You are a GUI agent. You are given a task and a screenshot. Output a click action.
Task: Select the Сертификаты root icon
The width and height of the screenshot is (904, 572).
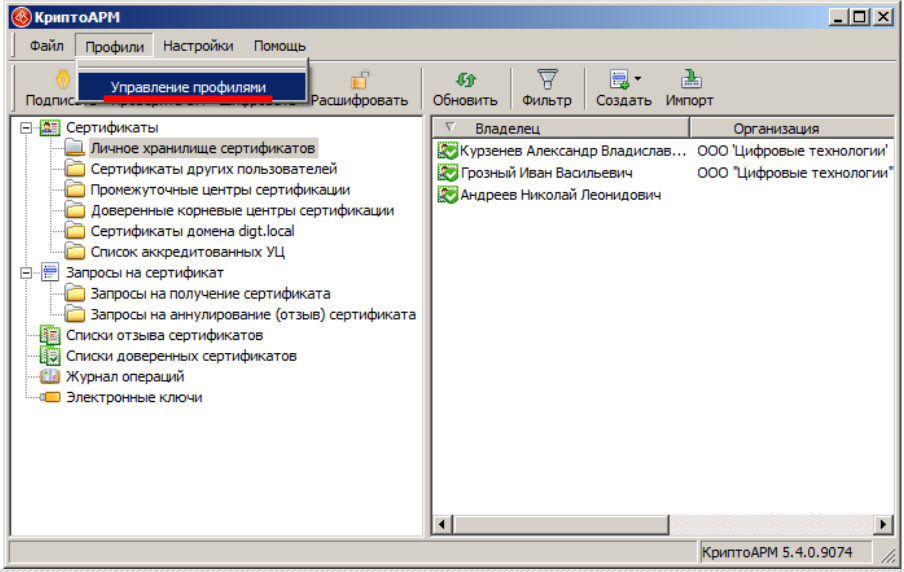point(50,127)
